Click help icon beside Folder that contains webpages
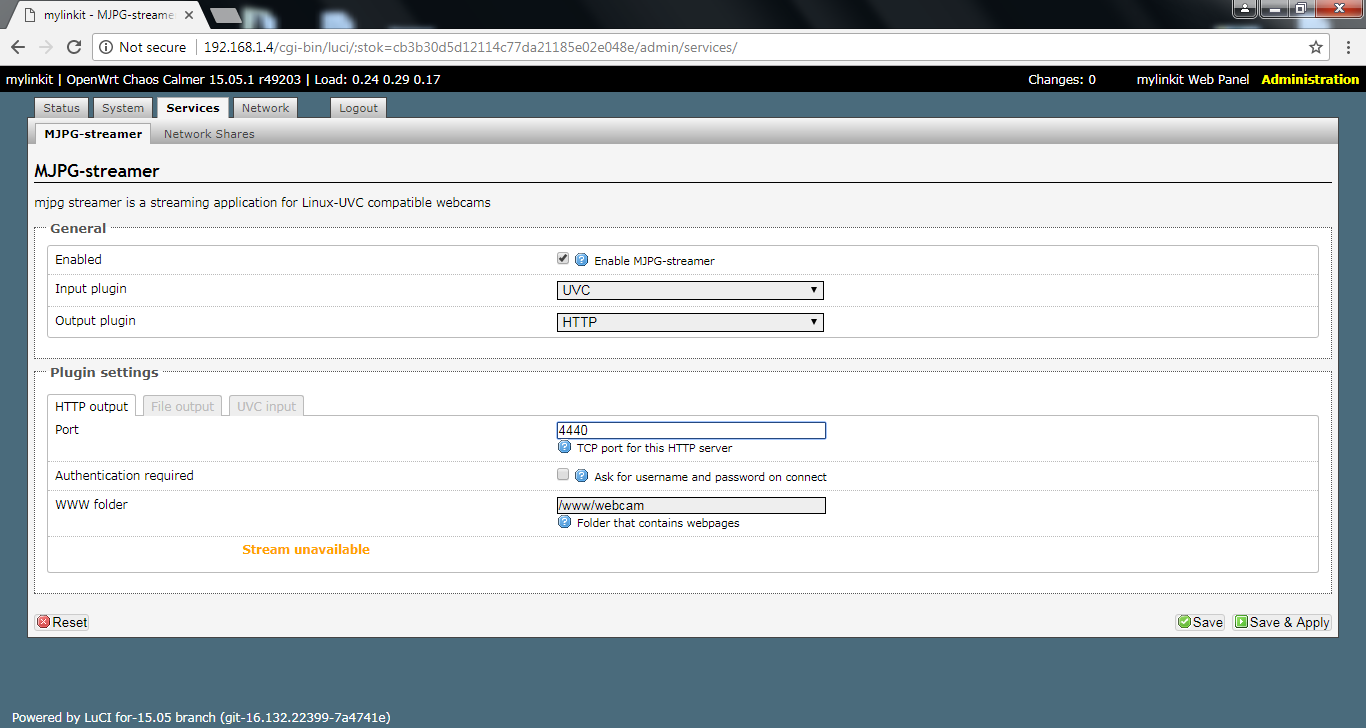 (x=564, y=522)
